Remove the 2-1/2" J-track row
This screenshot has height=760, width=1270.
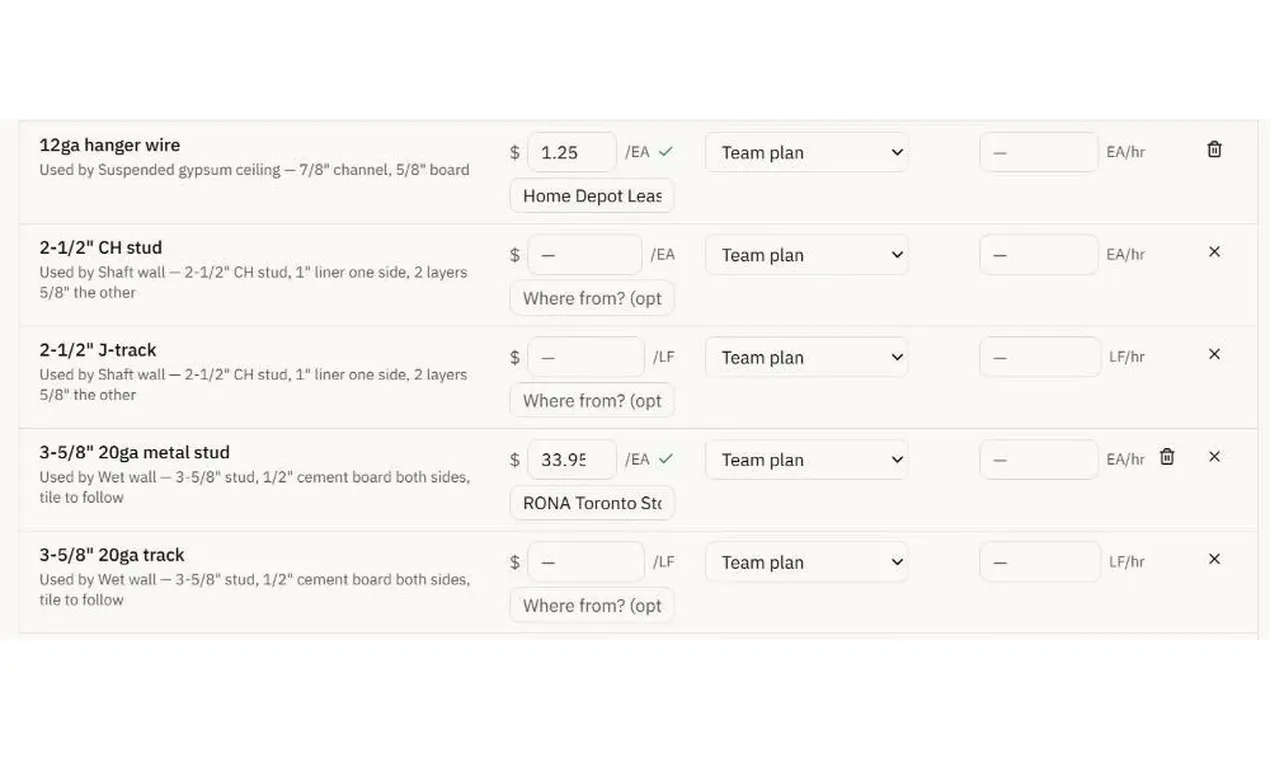1214,354
